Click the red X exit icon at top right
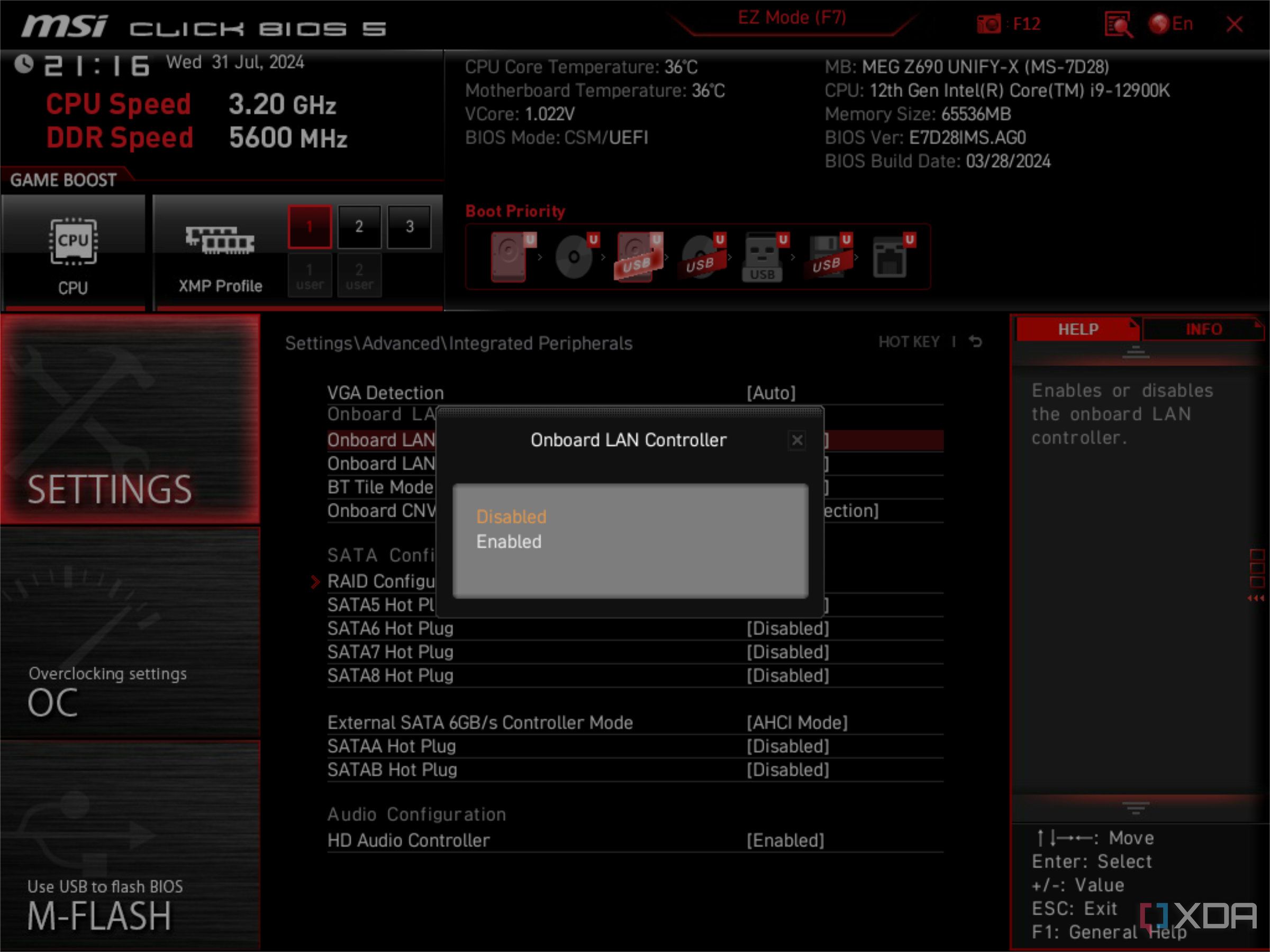 pyautogui.click(x=1234, y=24)
